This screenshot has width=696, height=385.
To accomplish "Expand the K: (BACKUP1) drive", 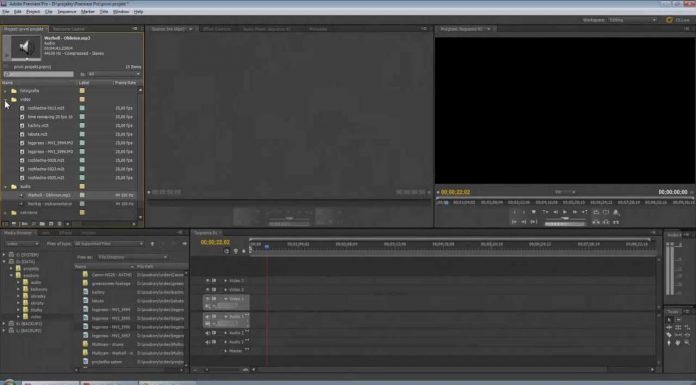I will coord(4,324).
